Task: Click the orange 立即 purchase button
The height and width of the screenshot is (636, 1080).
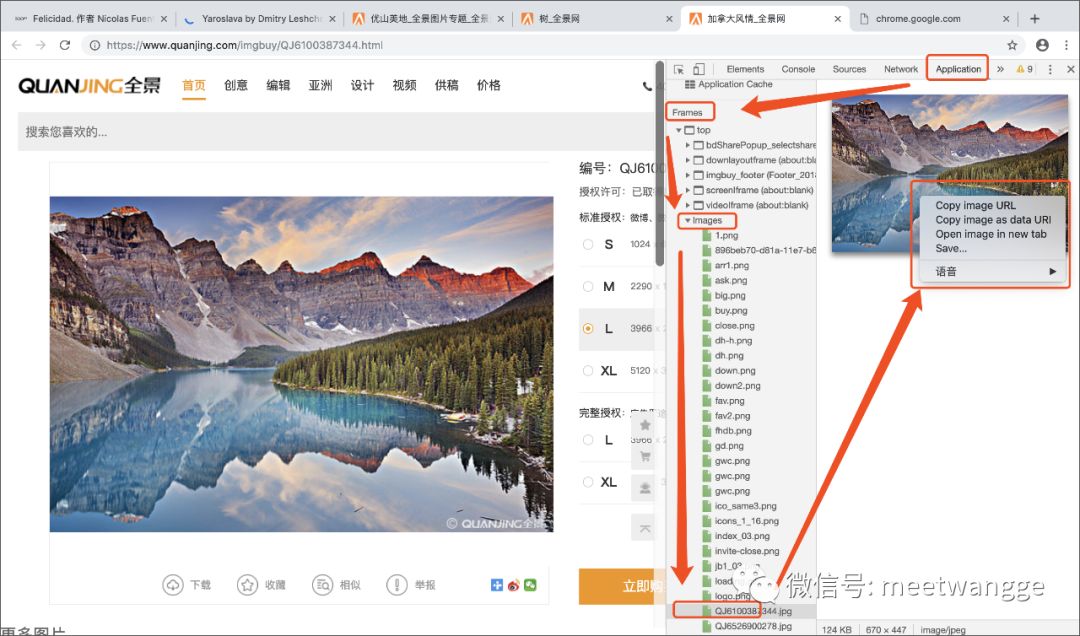Action: coord(617,588)
